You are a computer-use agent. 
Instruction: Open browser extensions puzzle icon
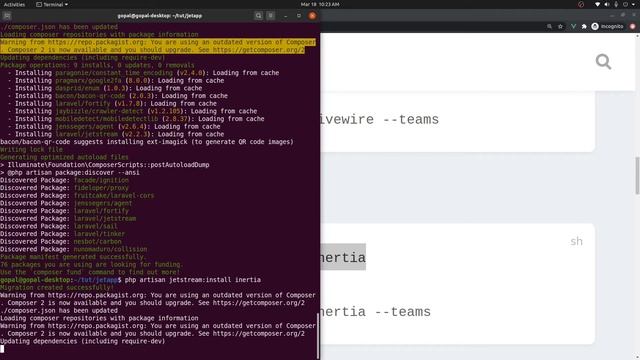584,27
